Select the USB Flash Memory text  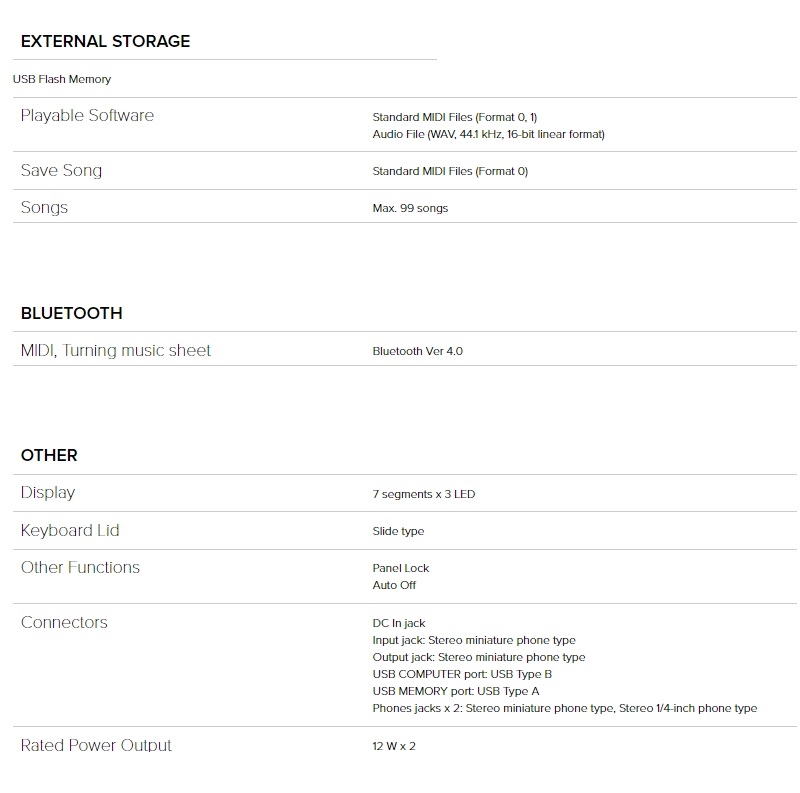pos(62,79)
